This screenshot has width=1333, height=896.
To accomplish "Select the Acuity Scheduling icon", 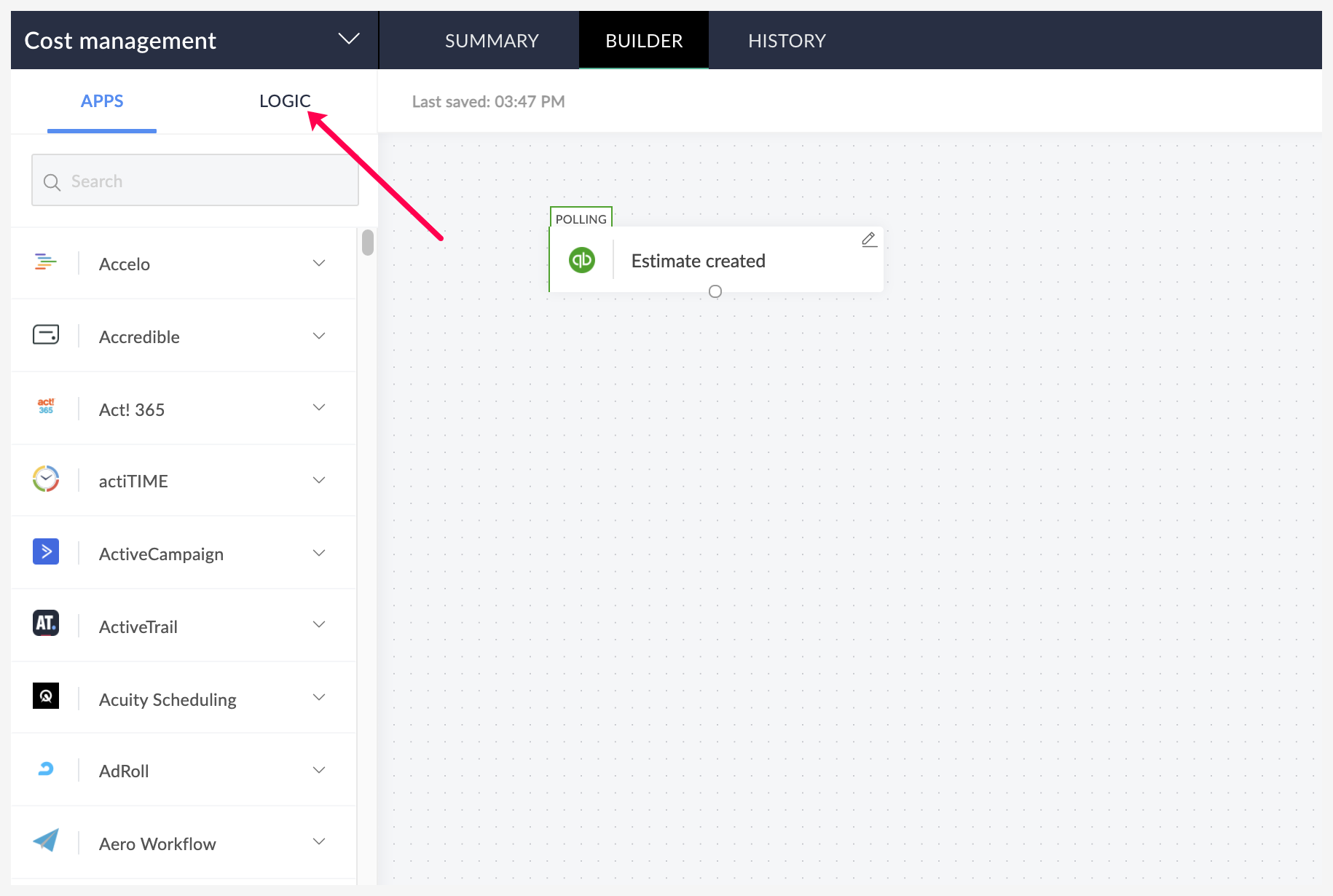I will 46,696.
